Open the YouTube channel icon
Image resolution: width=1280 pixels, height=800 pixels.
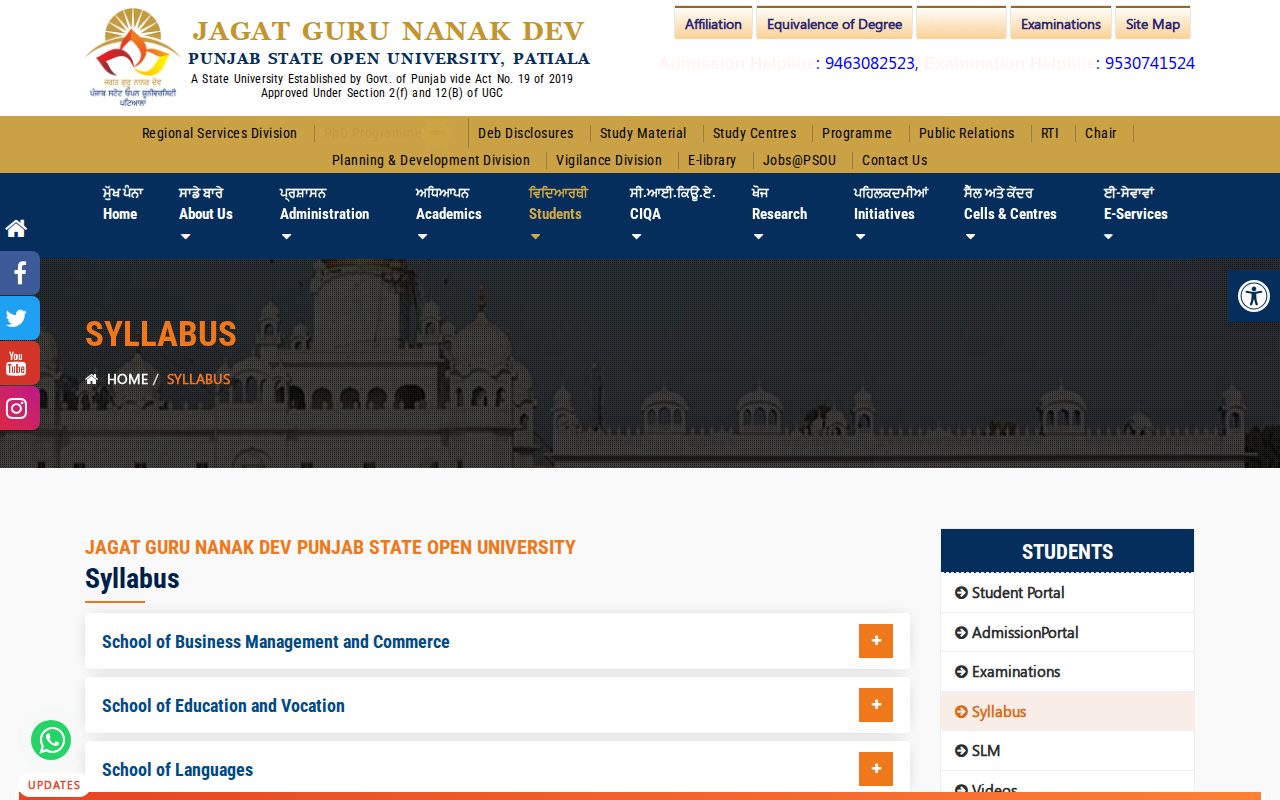coord(19,363)
